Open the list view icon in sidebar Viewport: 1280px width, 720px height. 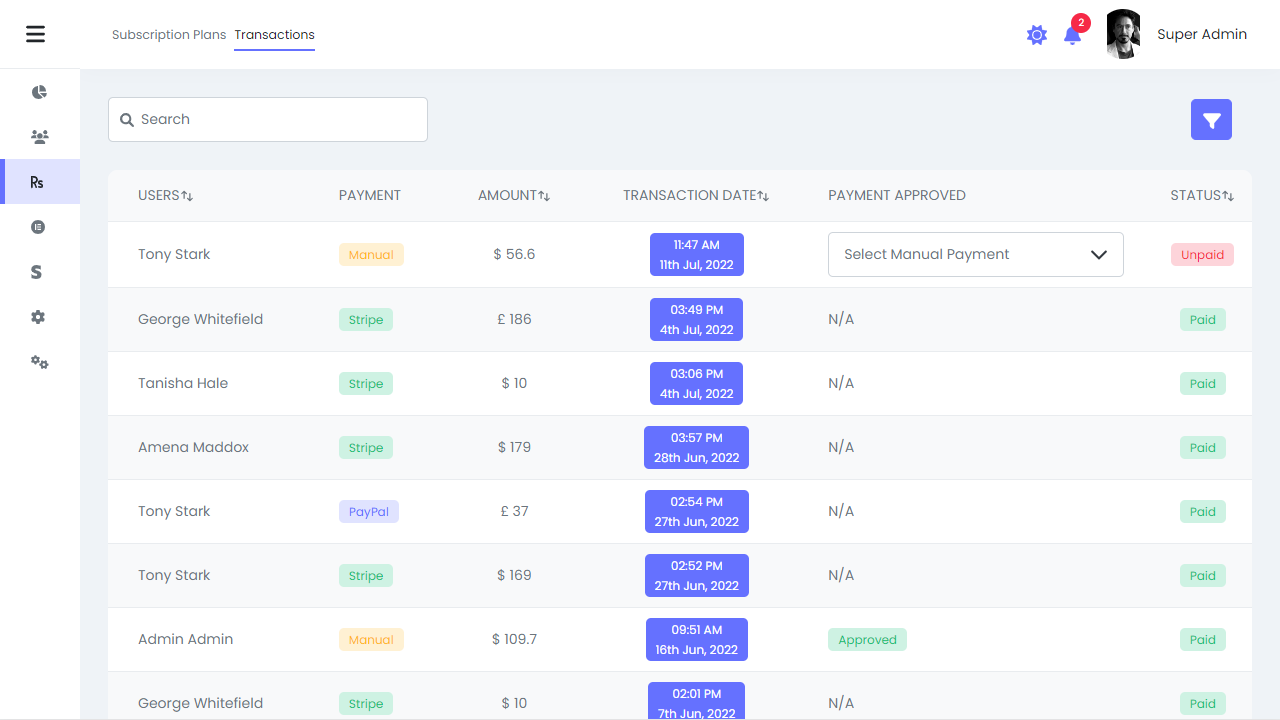pyautogui.click(x=38, y=227)
